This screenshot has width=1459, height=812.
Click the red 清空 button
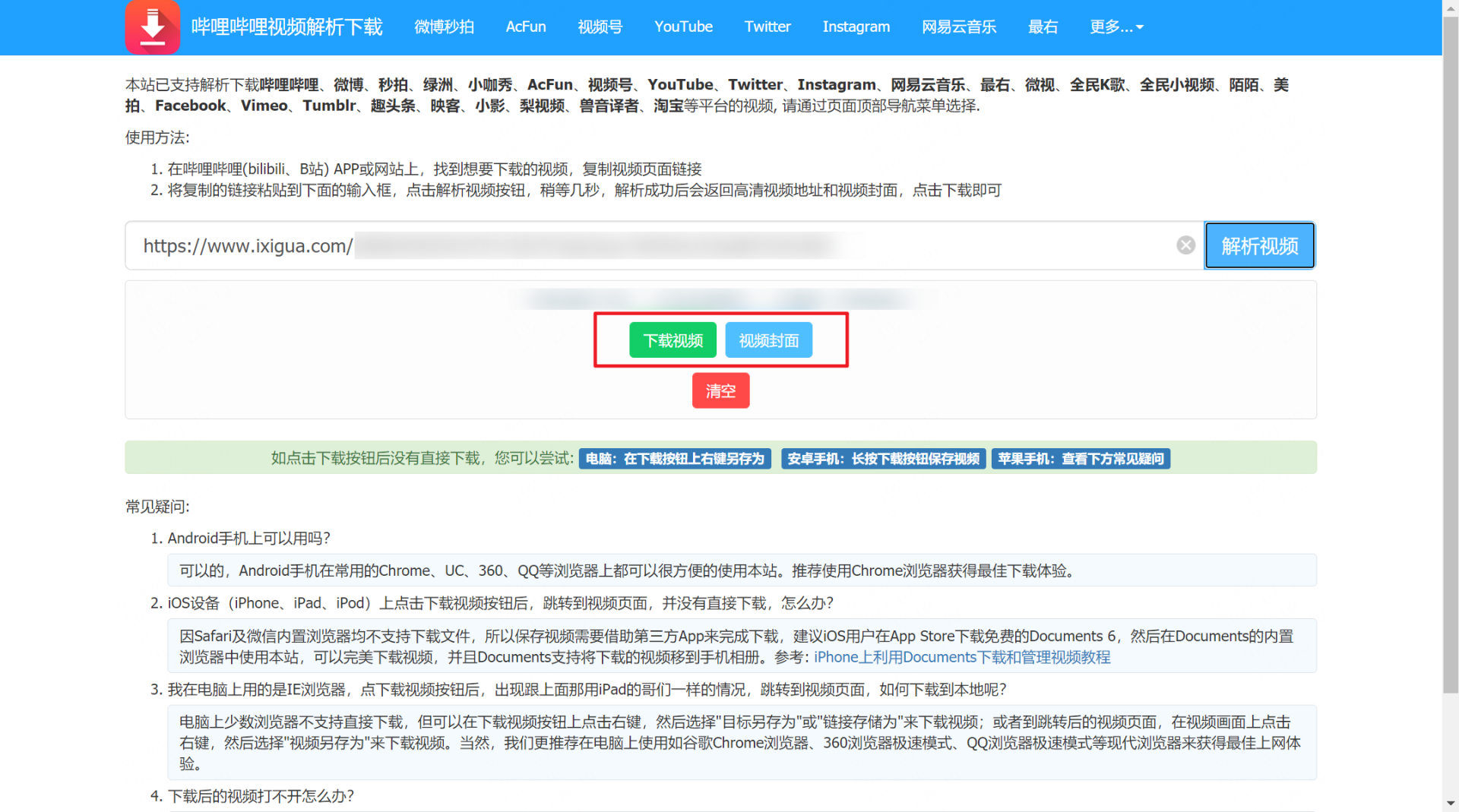click(x=720, y=390)
